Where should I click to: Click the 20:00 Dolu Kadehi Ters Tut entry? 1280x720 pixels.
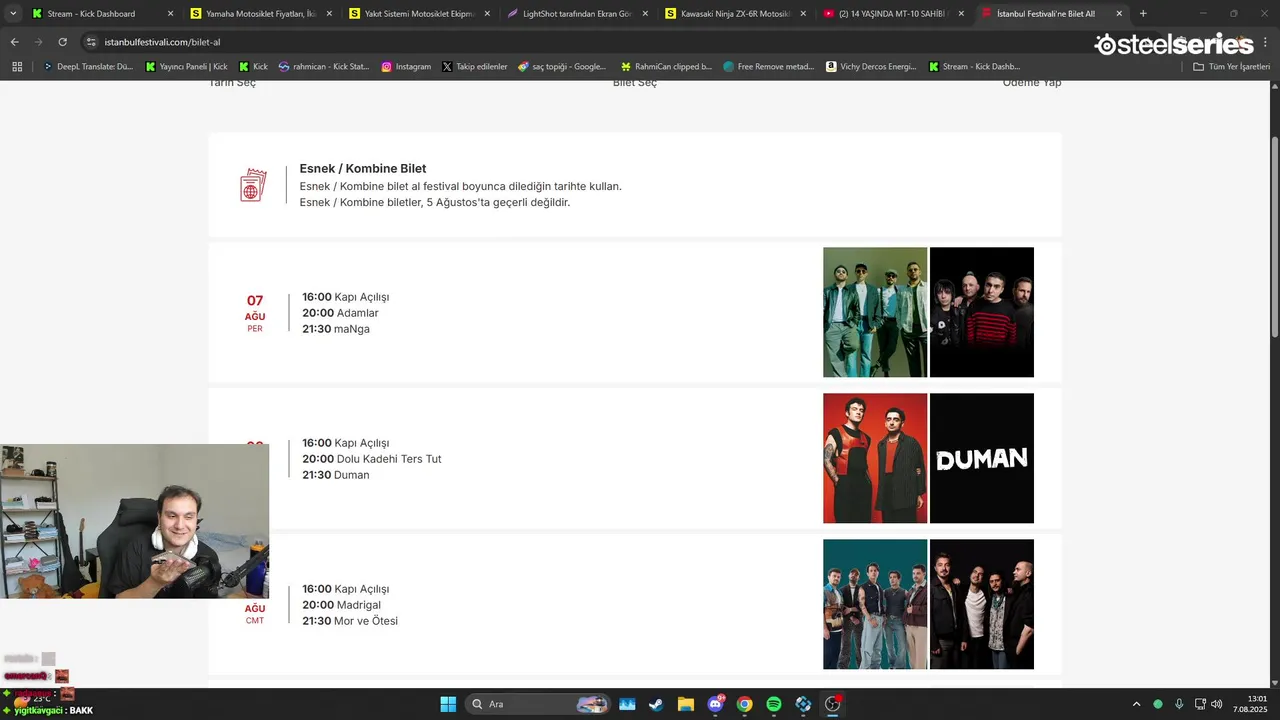coord(371,459)
